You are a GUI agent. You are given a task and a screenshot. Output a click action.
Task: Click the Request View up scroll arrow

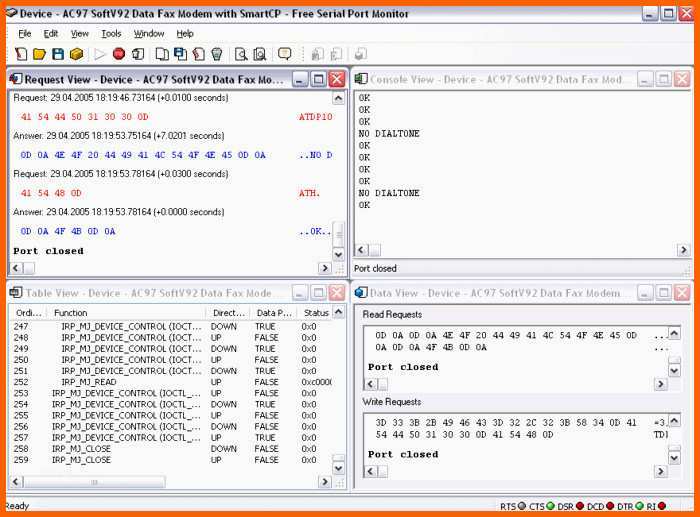click(338, 98)
